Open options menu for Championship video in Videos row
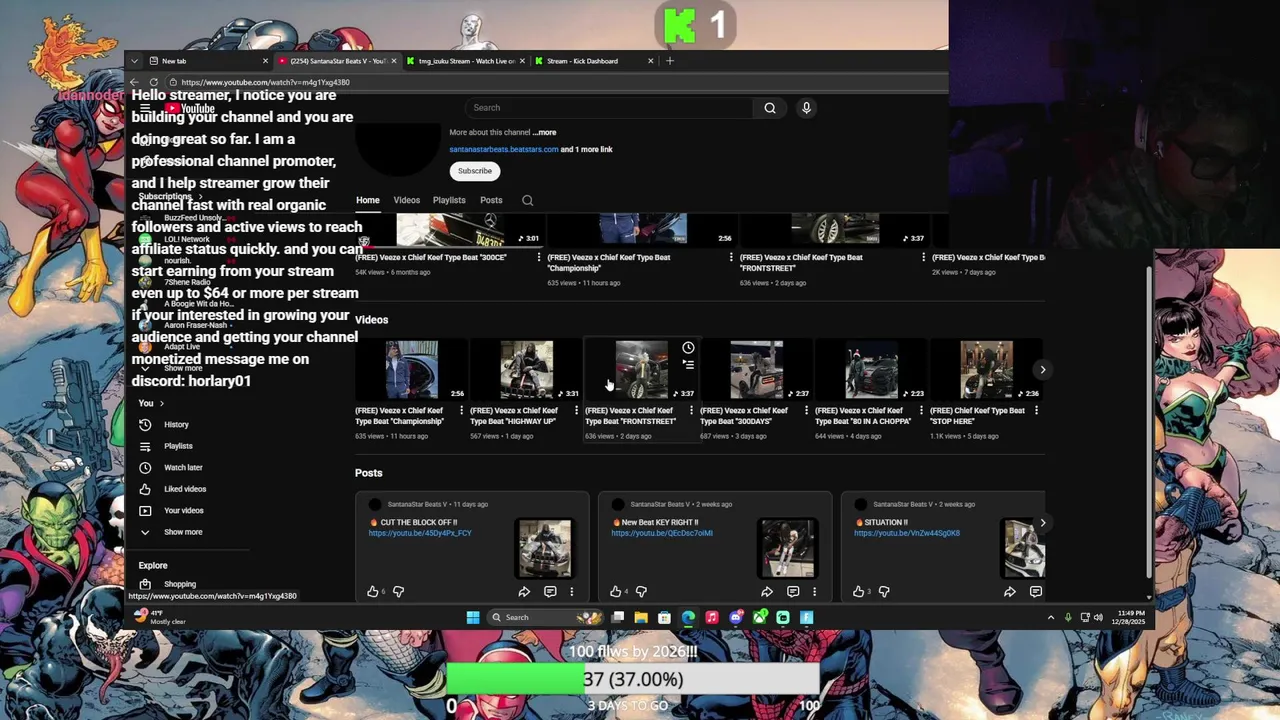Viewport: 1280px width, 720px height. (x=461, y=410)
